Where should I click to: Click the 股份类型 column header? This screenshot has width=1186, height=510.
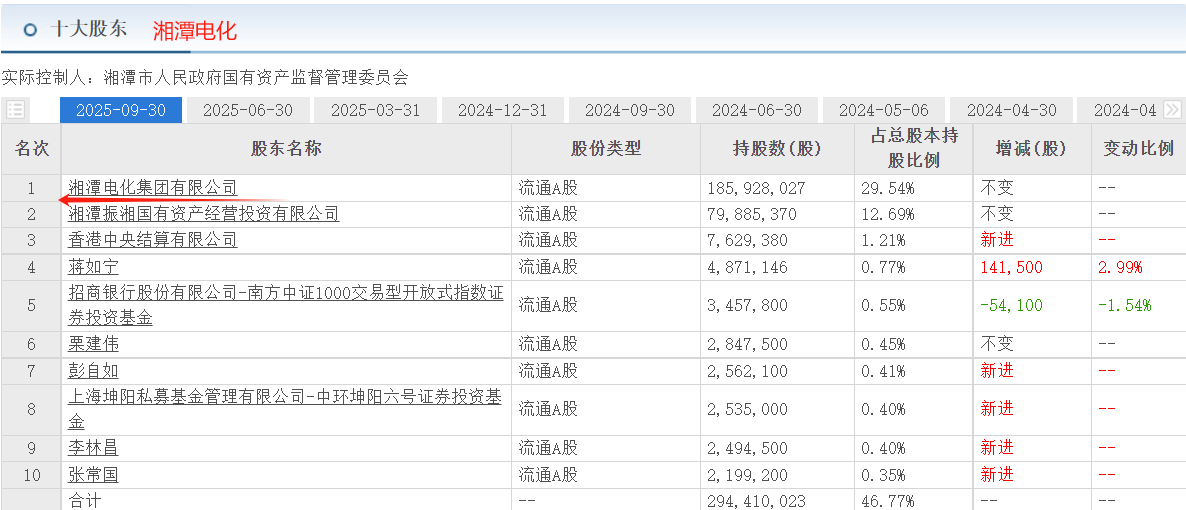pos(607,149)
